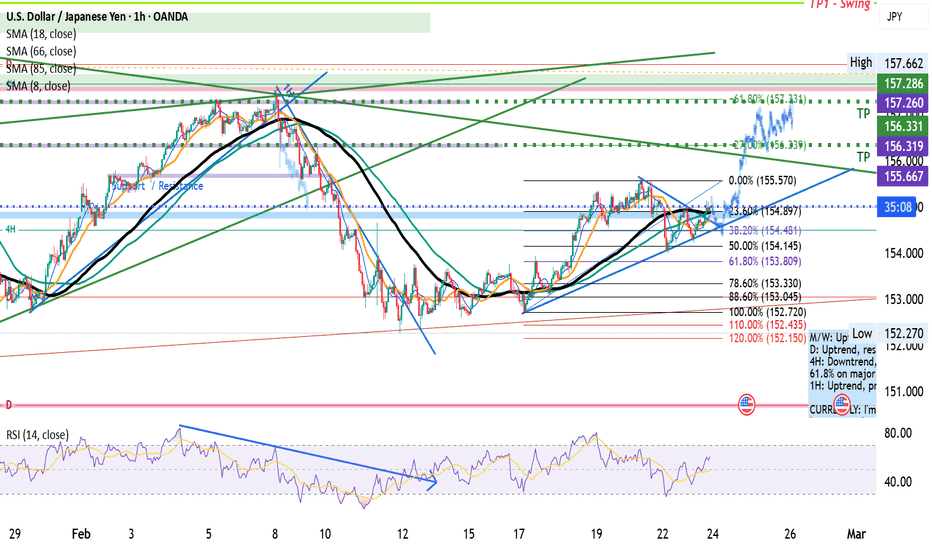Click the red TP1 - Swing label
The image size is (932, 550).
(x=840, y=5)
